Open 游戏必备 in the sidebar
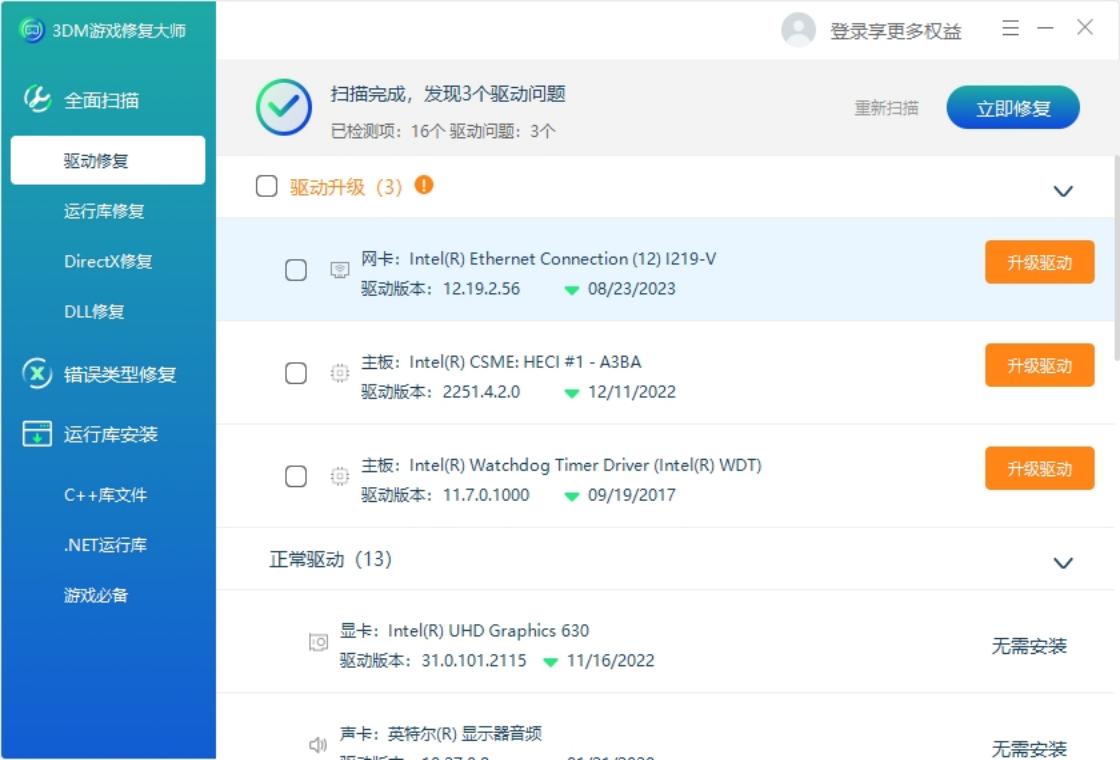The width and height of the screenshot is (1120, 760). coord(96,595)
